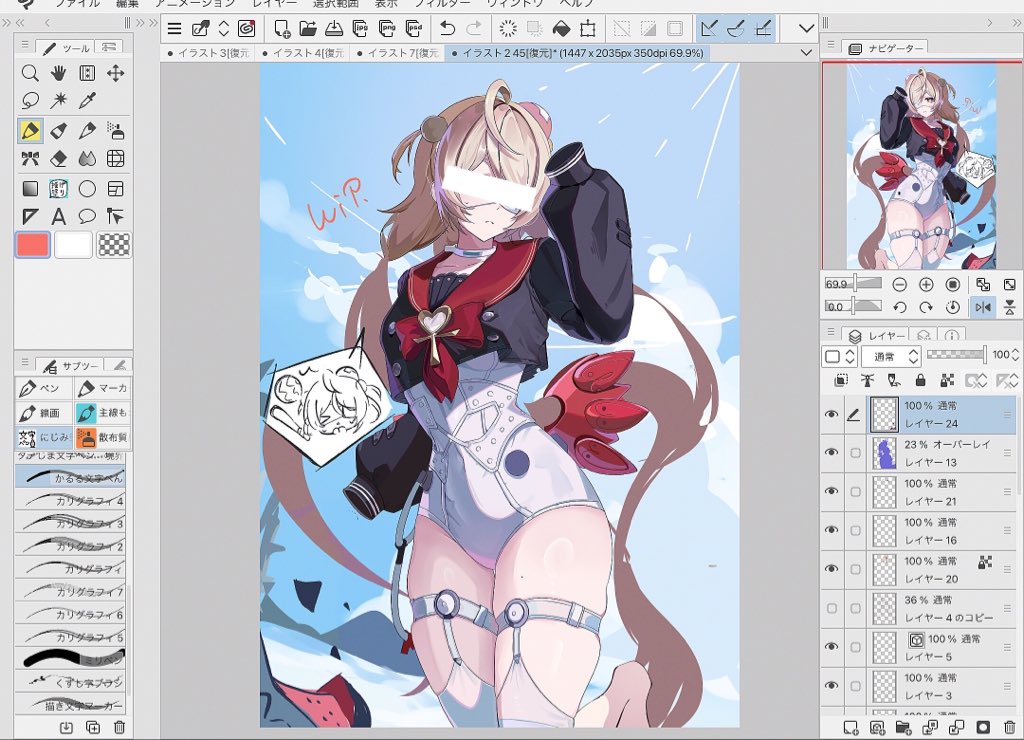Select the Text tool

59,216
